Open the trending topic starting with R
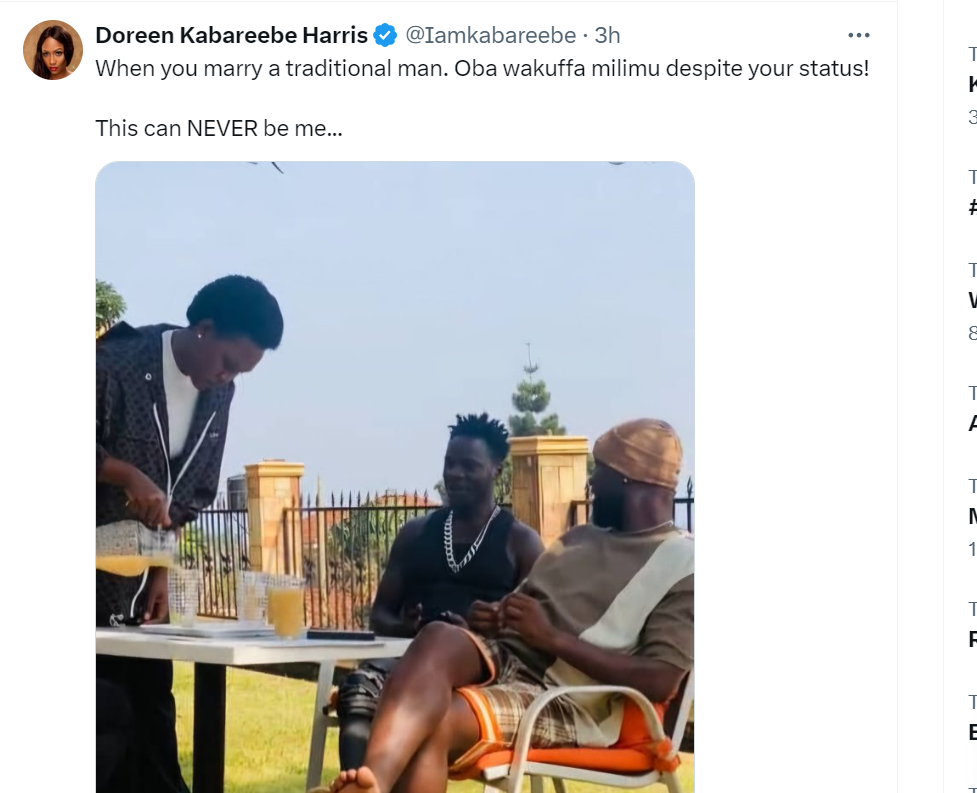 972,640
